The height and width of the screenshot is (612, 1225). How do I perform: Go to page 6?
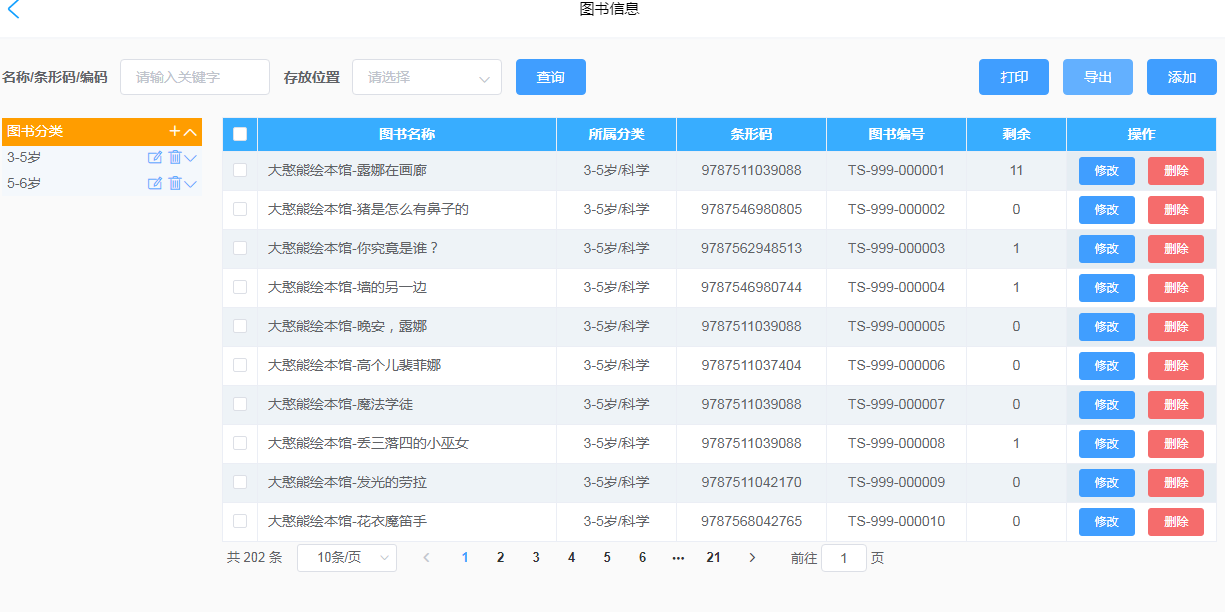coord(642,558)
